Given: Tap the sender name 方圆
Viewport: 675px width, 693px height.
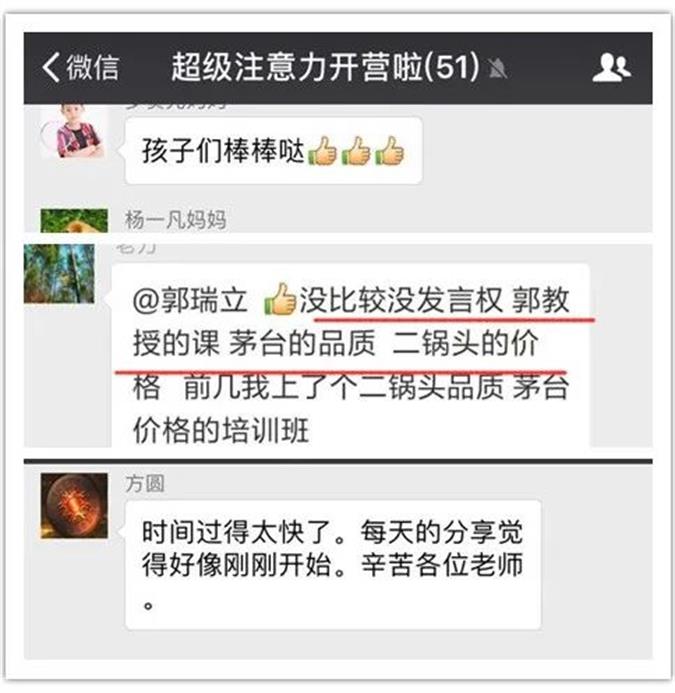Looking at the screenshot, I should pyautogui.click(x=145, y=484).
